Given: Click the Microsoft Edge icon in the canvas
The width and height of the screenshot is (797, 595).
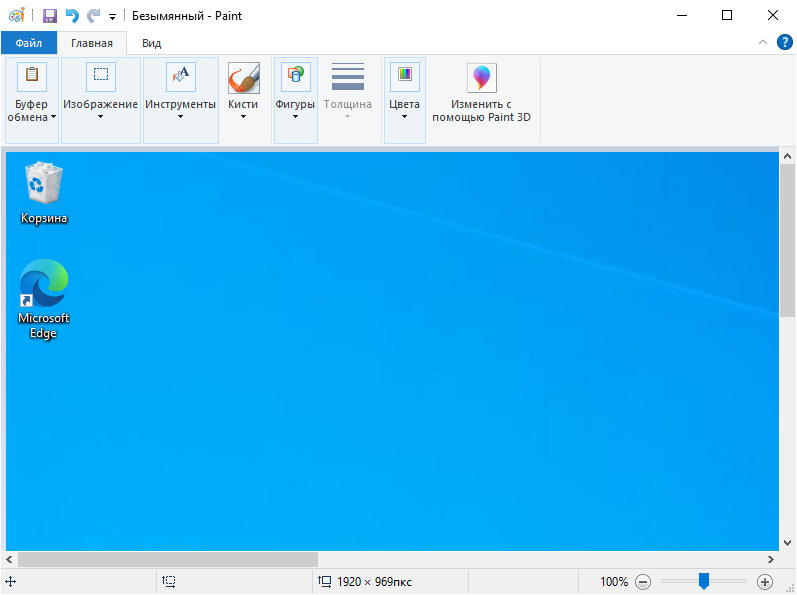Looking at the screenshot, I should [44, 283].
